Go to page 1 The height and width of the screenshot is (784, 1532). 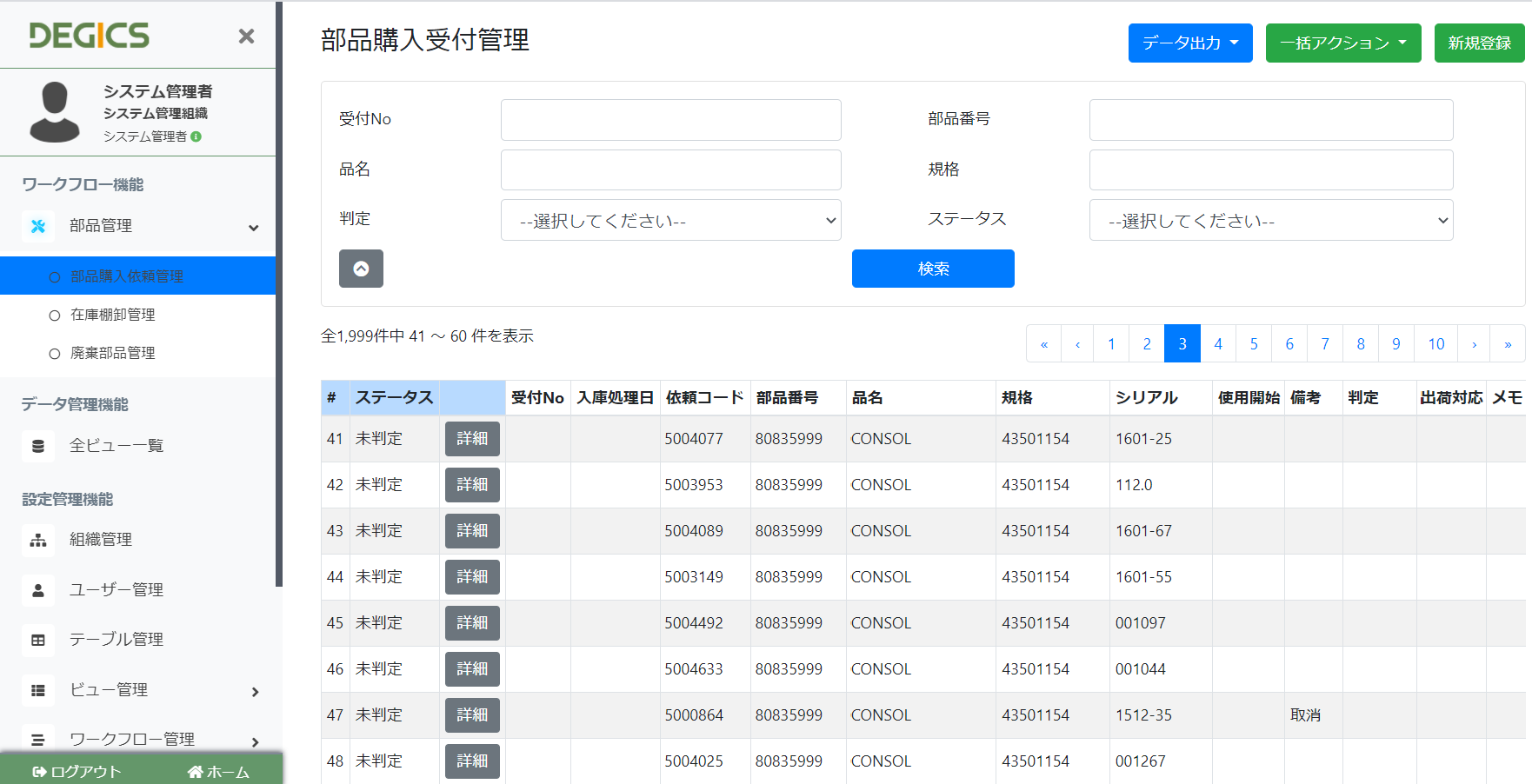pos(1111,343)
